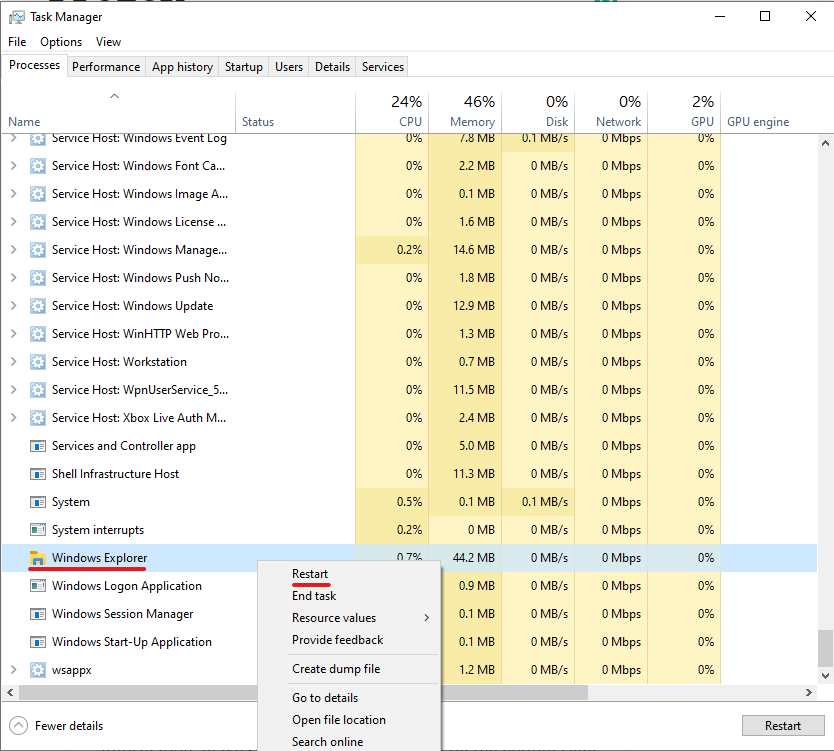
Task: Click the gear icon for Service Host: Windows Update
Action: coord(37,306)
